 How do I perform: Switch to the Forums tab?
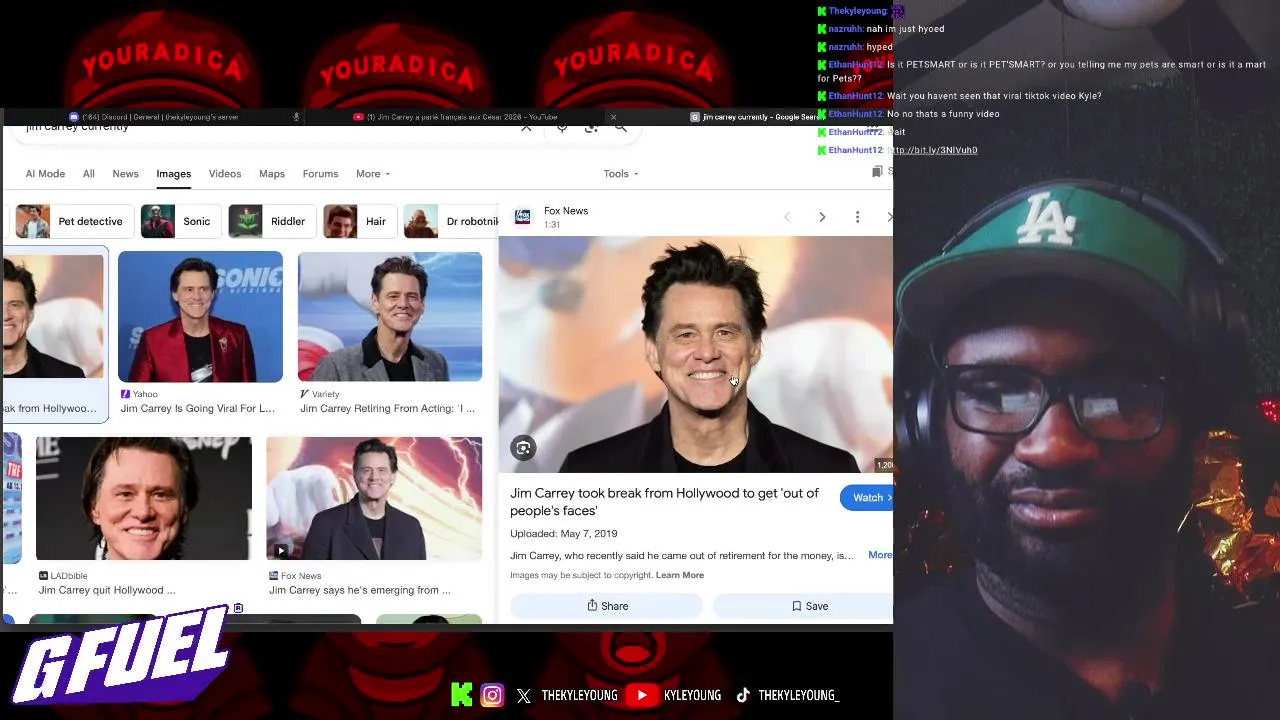pos(320,174)
